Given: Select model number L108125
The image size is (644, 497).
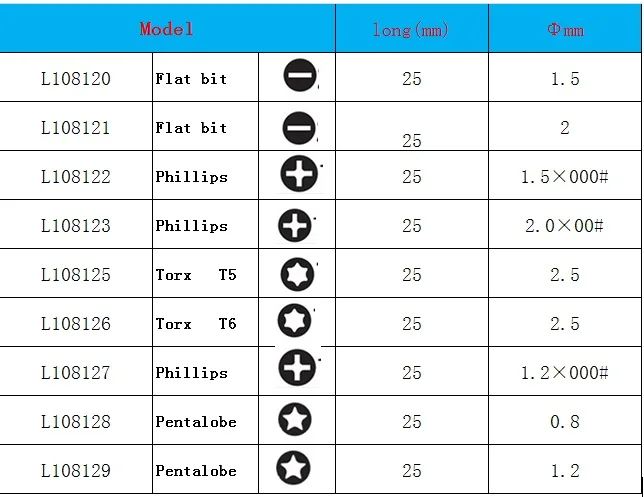Looking at the screenshot, I should click(x=76, y=274).
